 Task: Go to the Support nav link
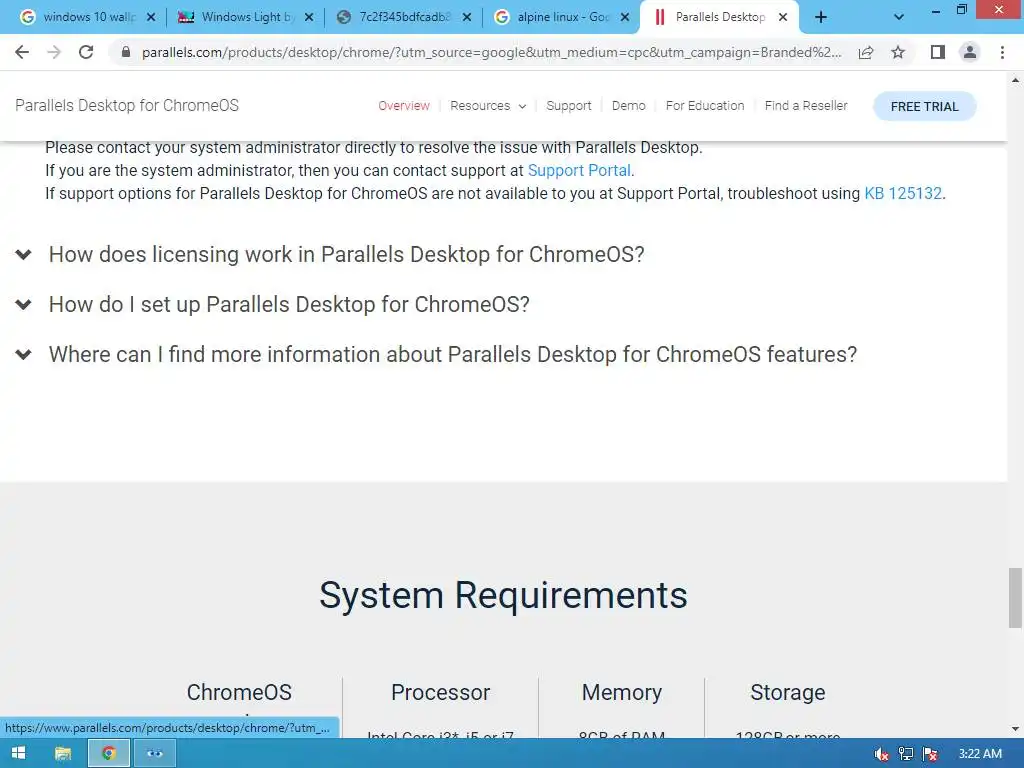tap(568, 106)
